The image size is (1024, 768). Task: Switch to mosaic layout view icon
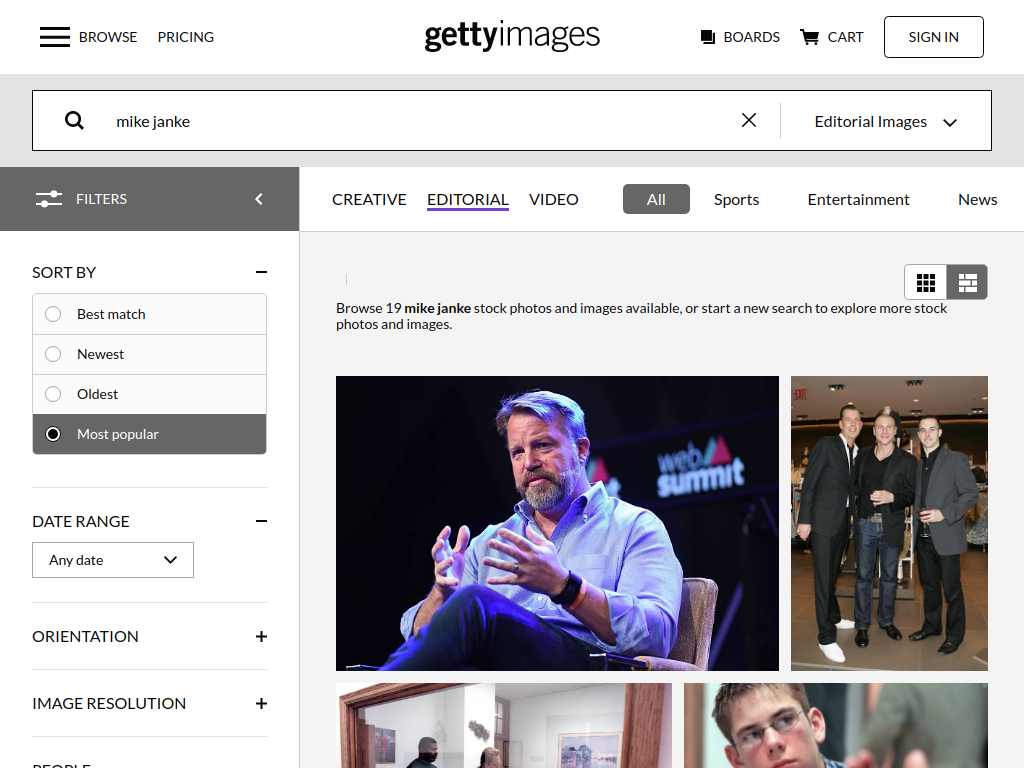967,282
